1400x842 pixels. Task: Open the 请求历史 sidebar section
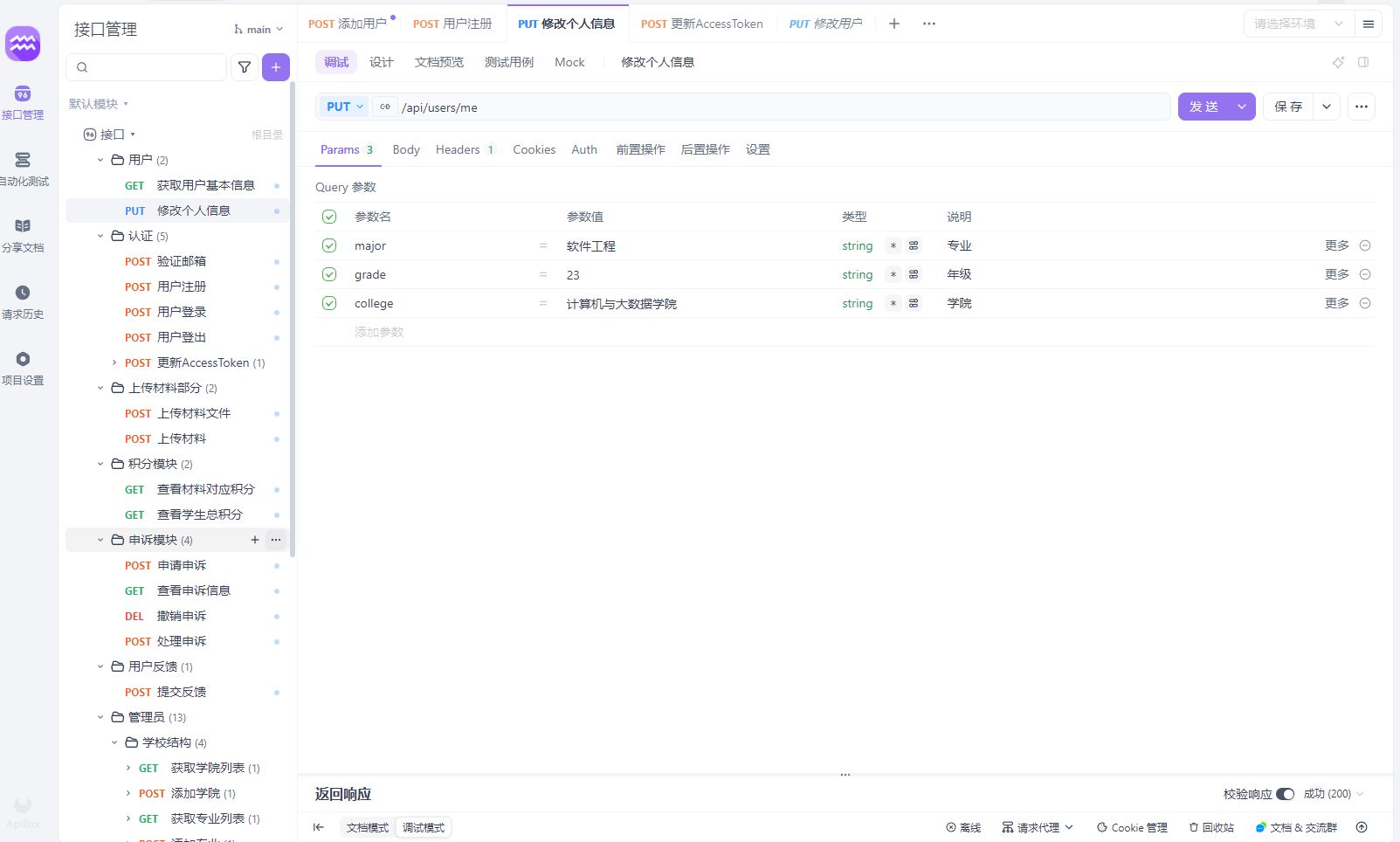click(23, 302)
